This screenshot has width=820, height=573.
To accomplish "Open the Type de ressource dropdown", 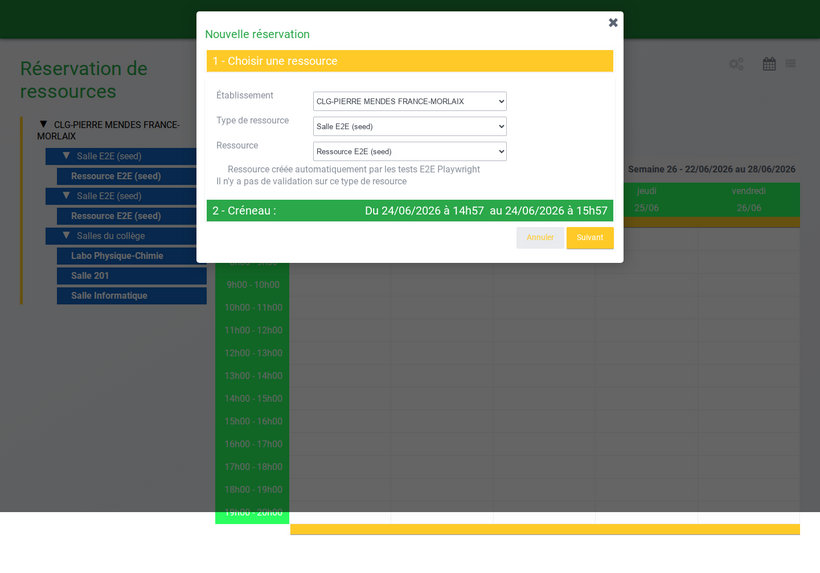I will [409, 127].
